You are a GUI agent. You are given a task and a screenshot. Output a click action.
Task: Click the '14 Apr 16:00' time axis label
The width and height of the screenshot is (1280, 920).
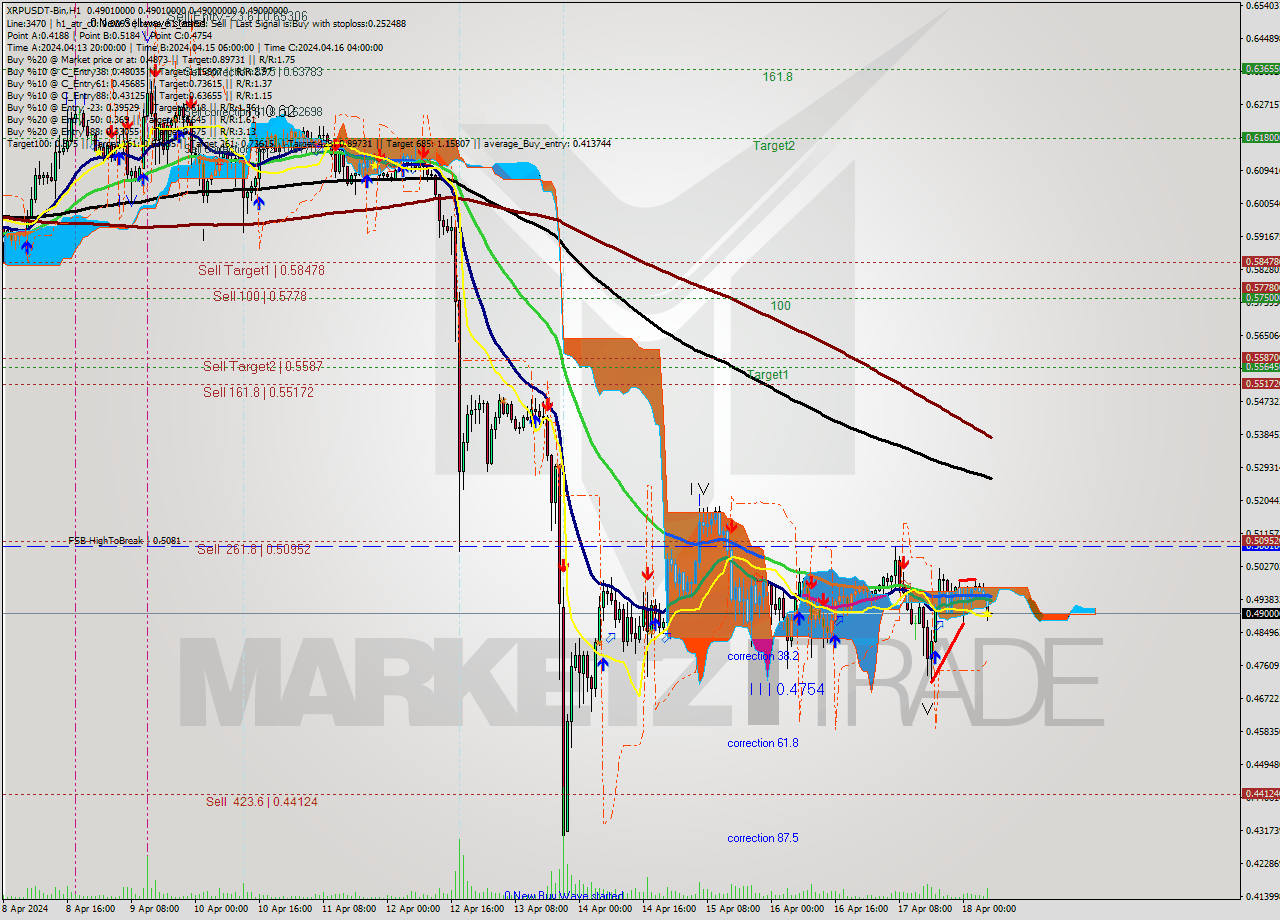[x=670, y=909]
